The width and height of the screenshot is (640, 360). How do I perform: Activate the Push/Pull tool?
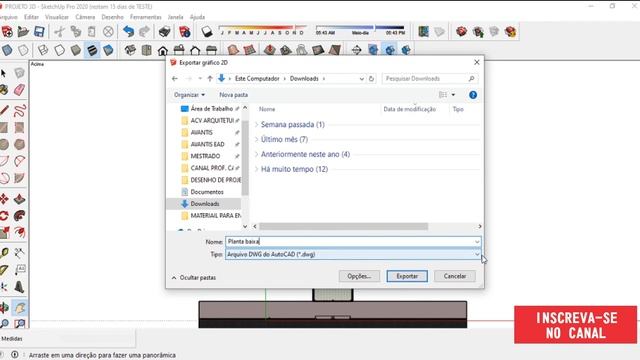pos(19,199)
